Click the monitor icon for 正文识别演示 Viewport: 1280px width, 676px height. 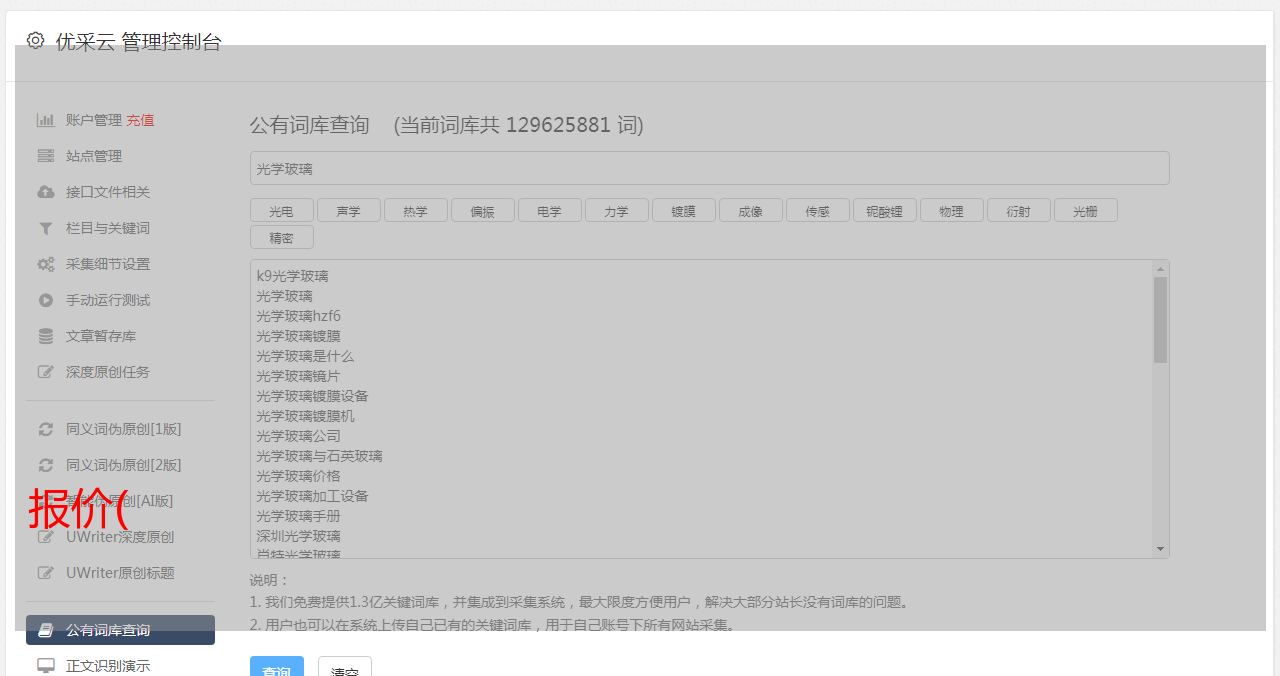[46, 666]
